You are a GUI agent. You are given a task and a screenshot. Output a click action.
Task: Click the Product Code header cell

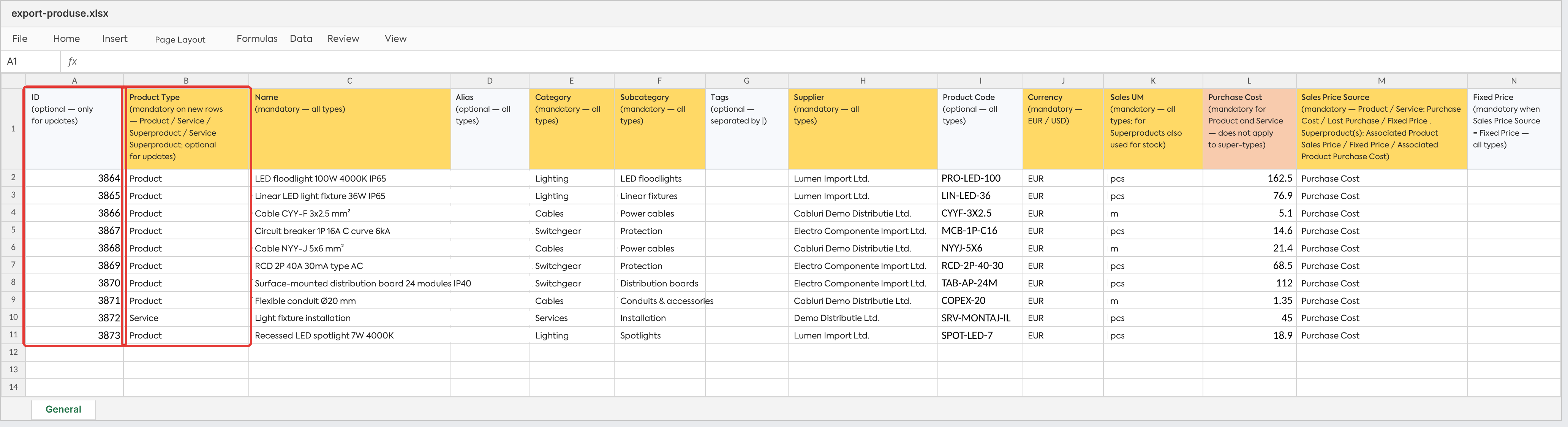tap(980, 128)
